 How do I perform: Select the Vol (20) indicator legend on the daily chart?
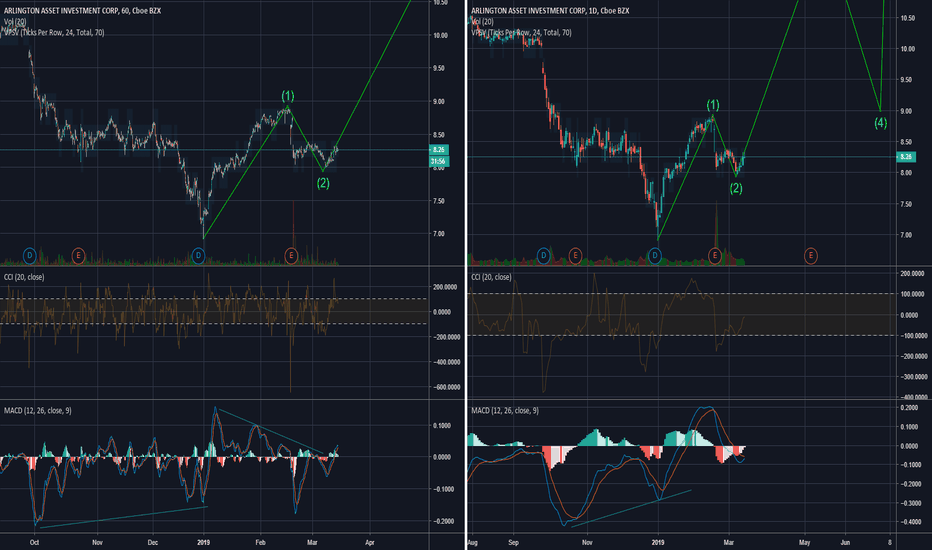(x=482, y=22)
